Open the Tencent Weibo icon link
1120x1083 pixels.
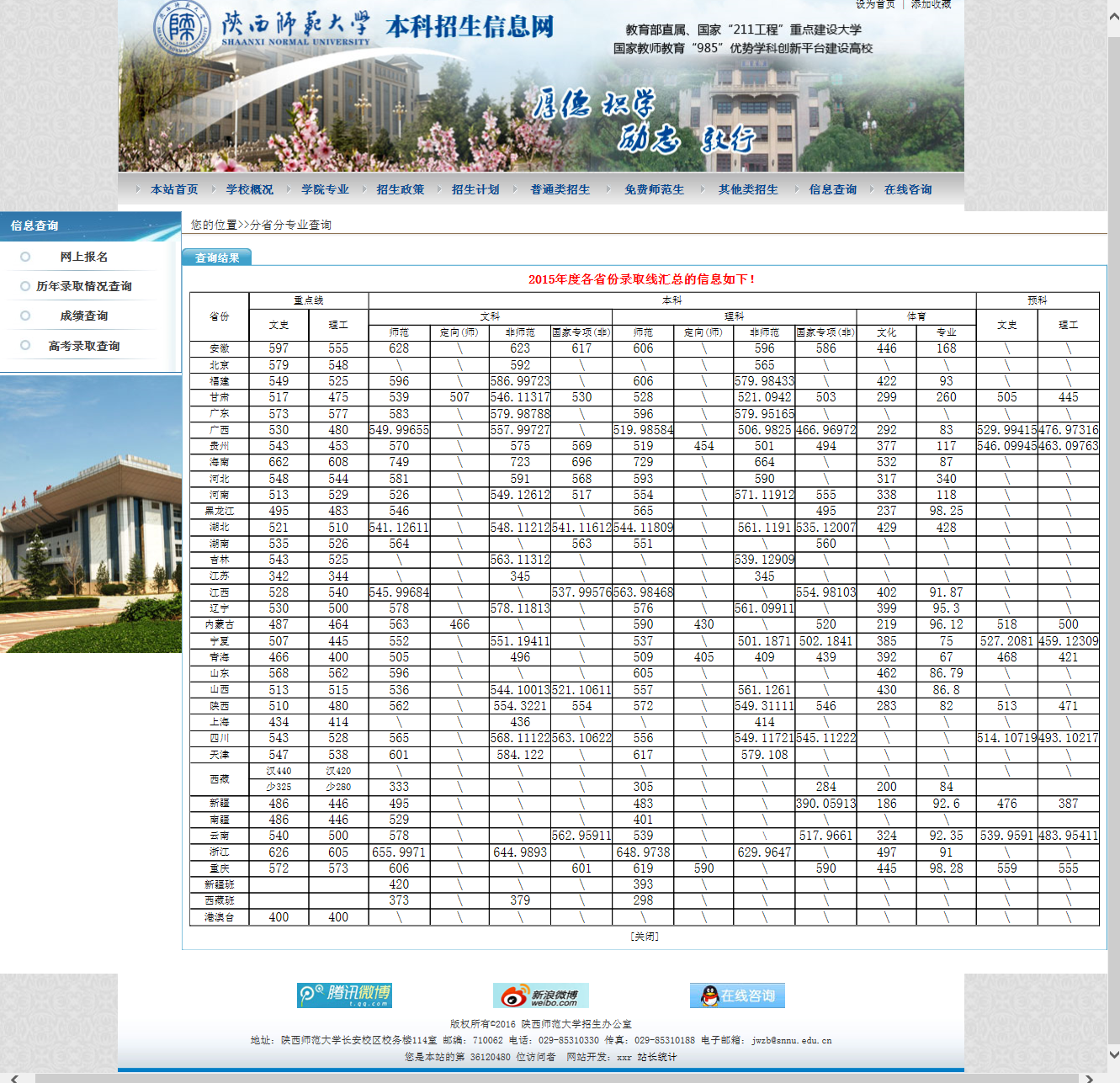(x=344, y=995)
